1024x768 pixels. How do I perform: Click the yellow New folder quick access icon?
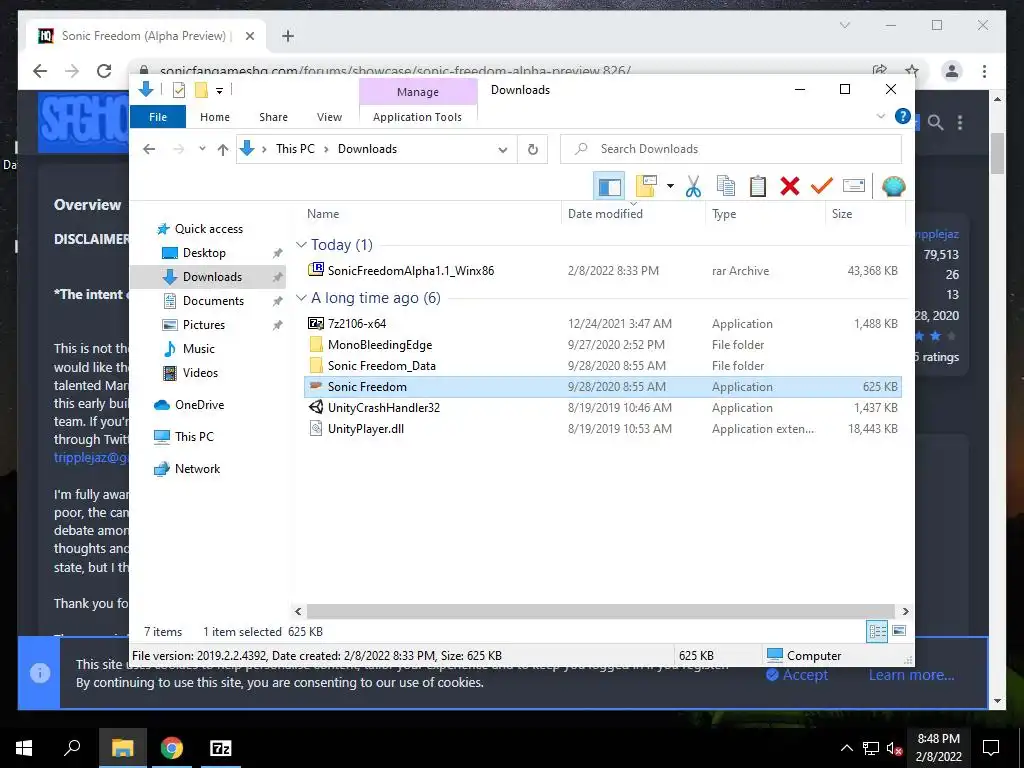click(201, 90)
